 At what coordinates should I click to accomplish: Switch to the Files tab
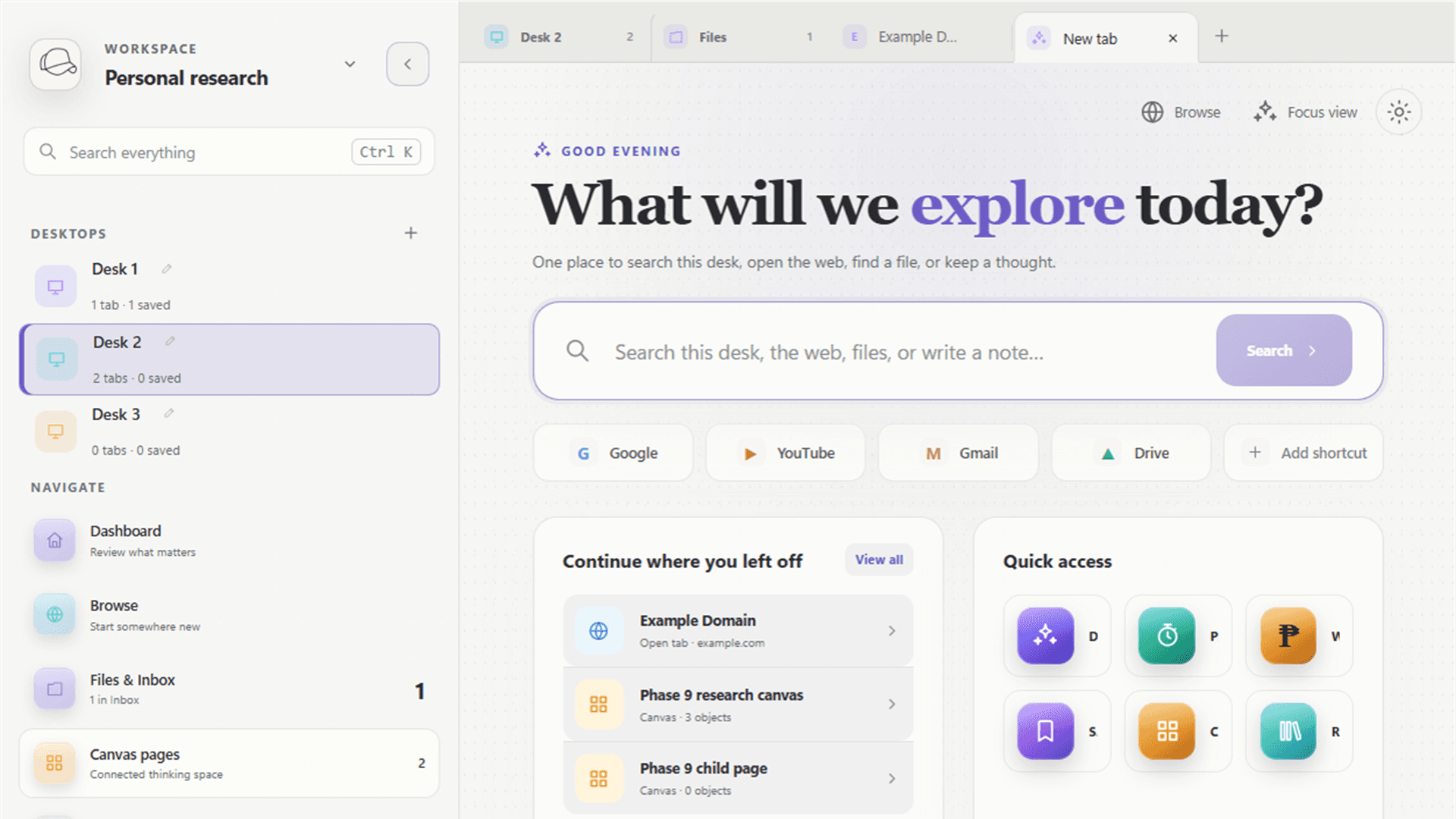(x=739, y=37)
